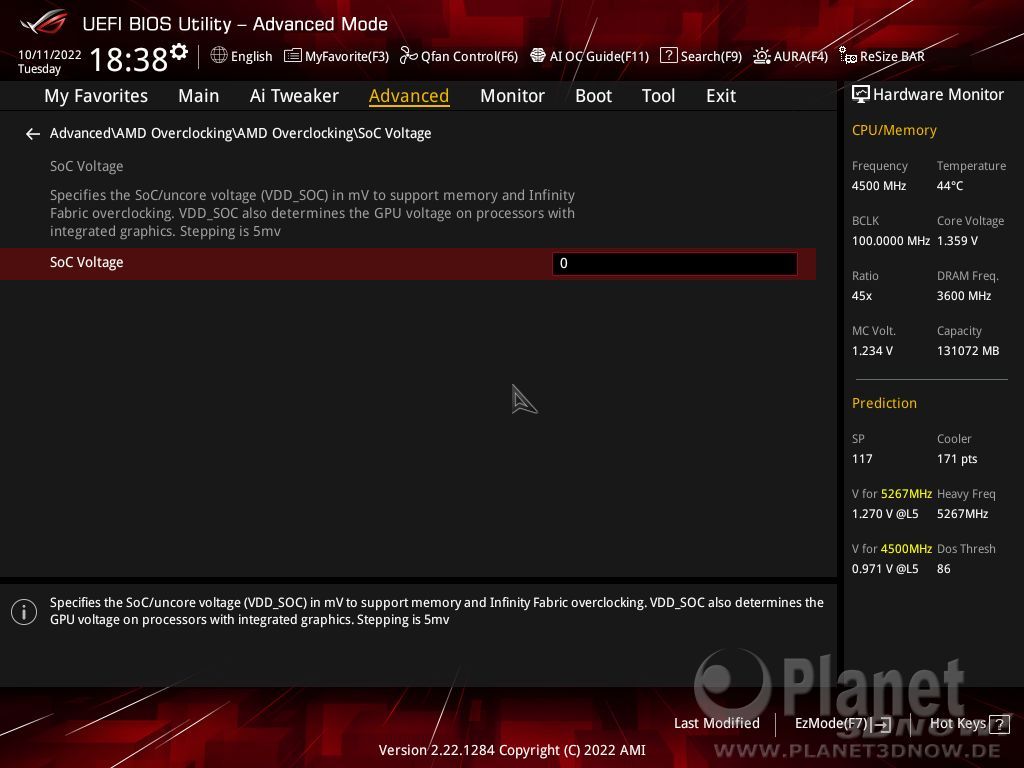This screenshot has width=1024, height=768.
Task: Click the Search question-mark icon
Action: 668,56
